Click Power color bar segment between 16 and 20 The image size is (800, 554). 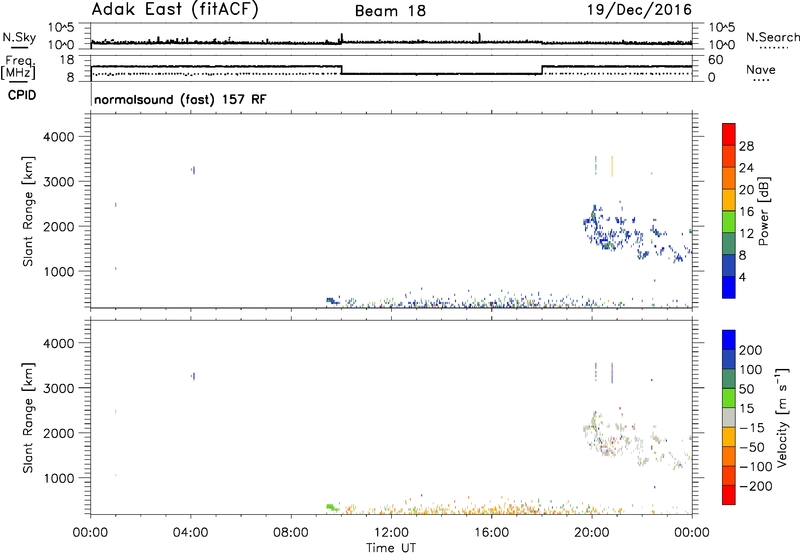coord(729,200)
